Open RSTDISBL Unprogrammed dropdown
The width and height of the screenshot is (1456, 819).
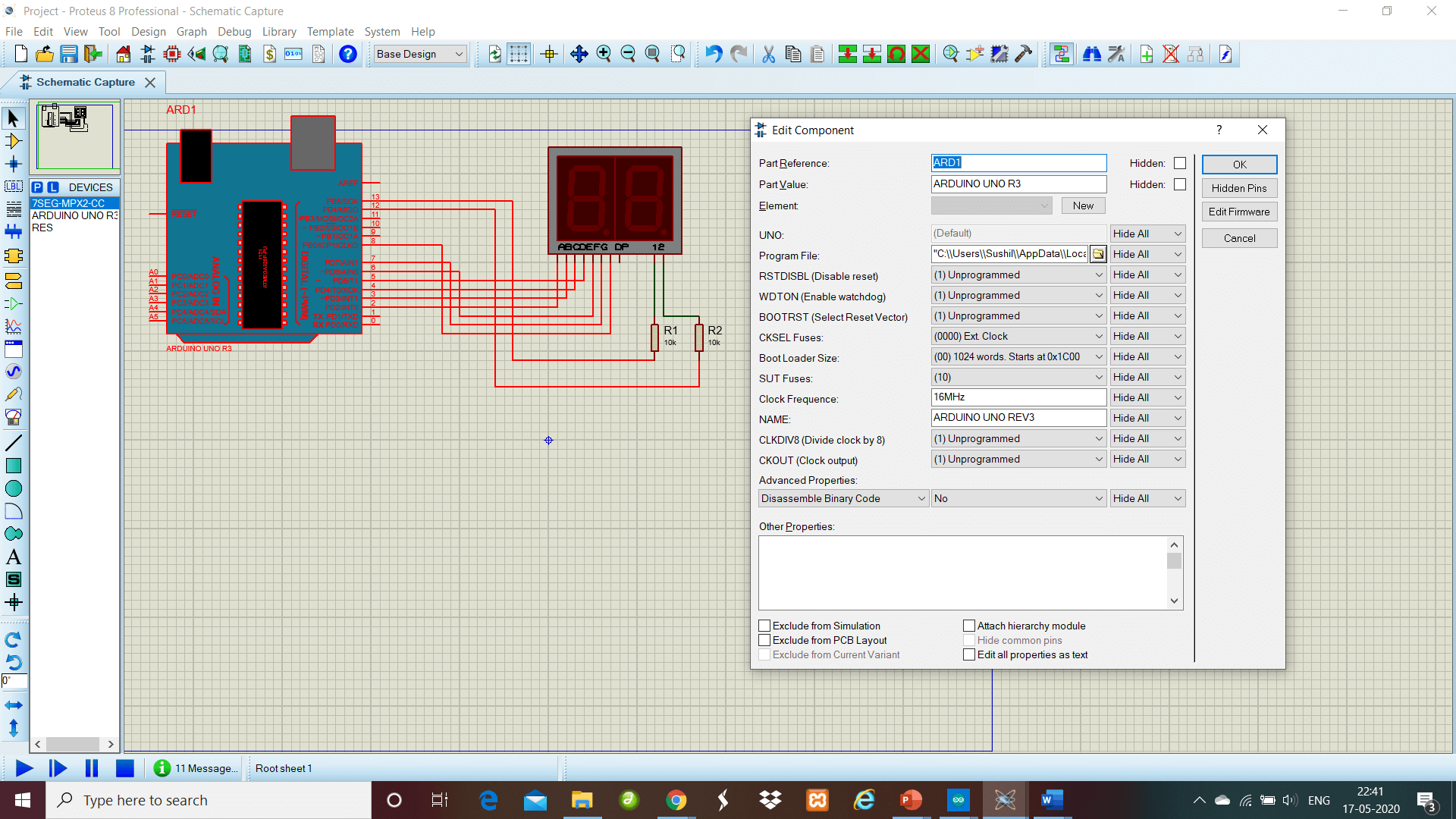click(x=1018, y=275)
